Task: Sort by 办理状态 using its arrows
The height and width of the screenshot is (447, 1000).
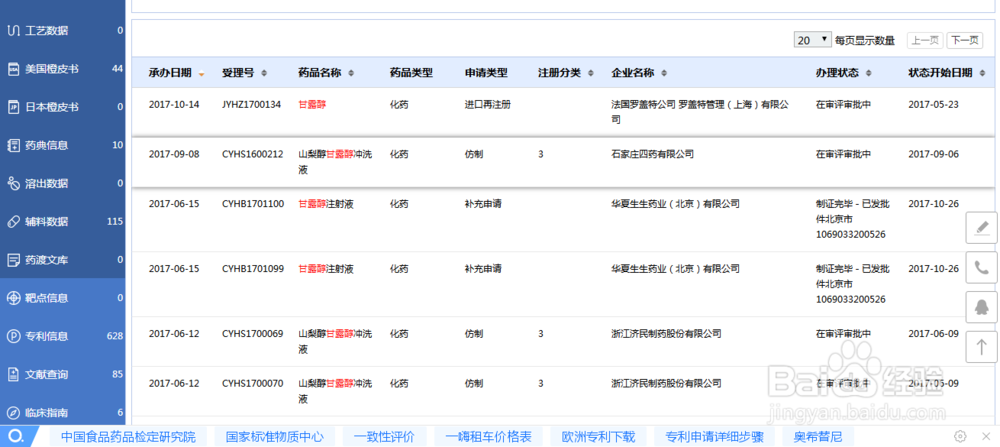Action: tap(868, 73)
